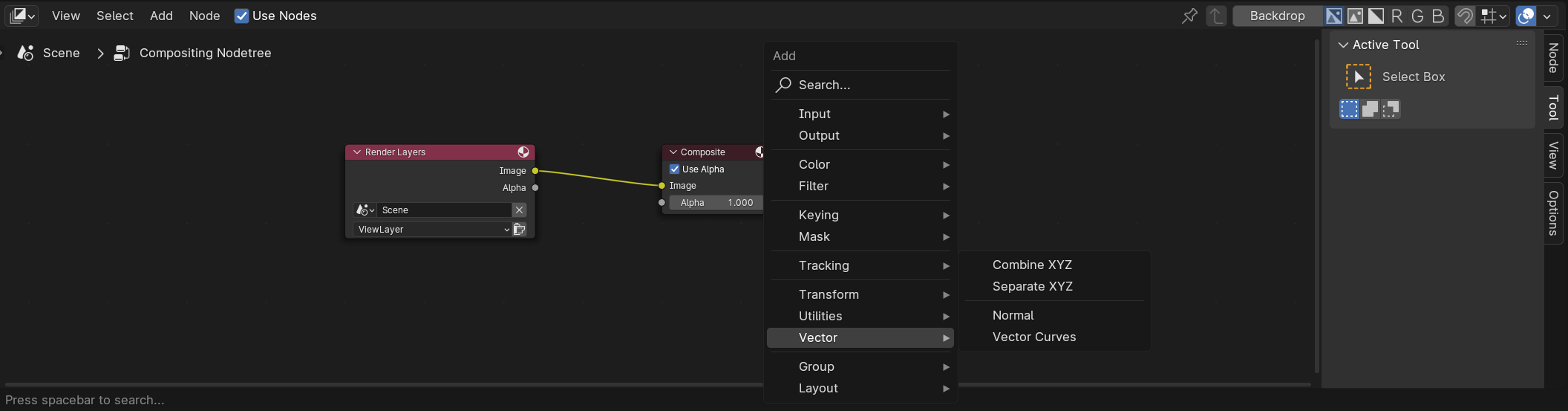Screen dimensions: 1568x411
Task: Open the overlays options dropdown arrow
Action: pos(1547,16)
